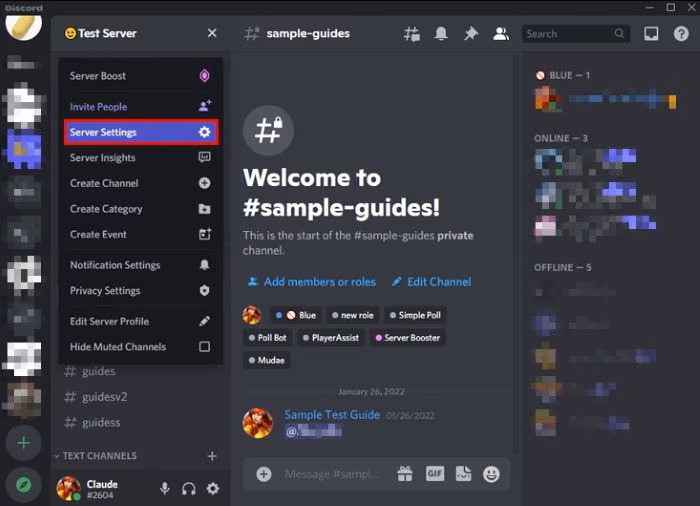
Task: Choose Edit Server Profile menu entry
Action: click(141, 321)
